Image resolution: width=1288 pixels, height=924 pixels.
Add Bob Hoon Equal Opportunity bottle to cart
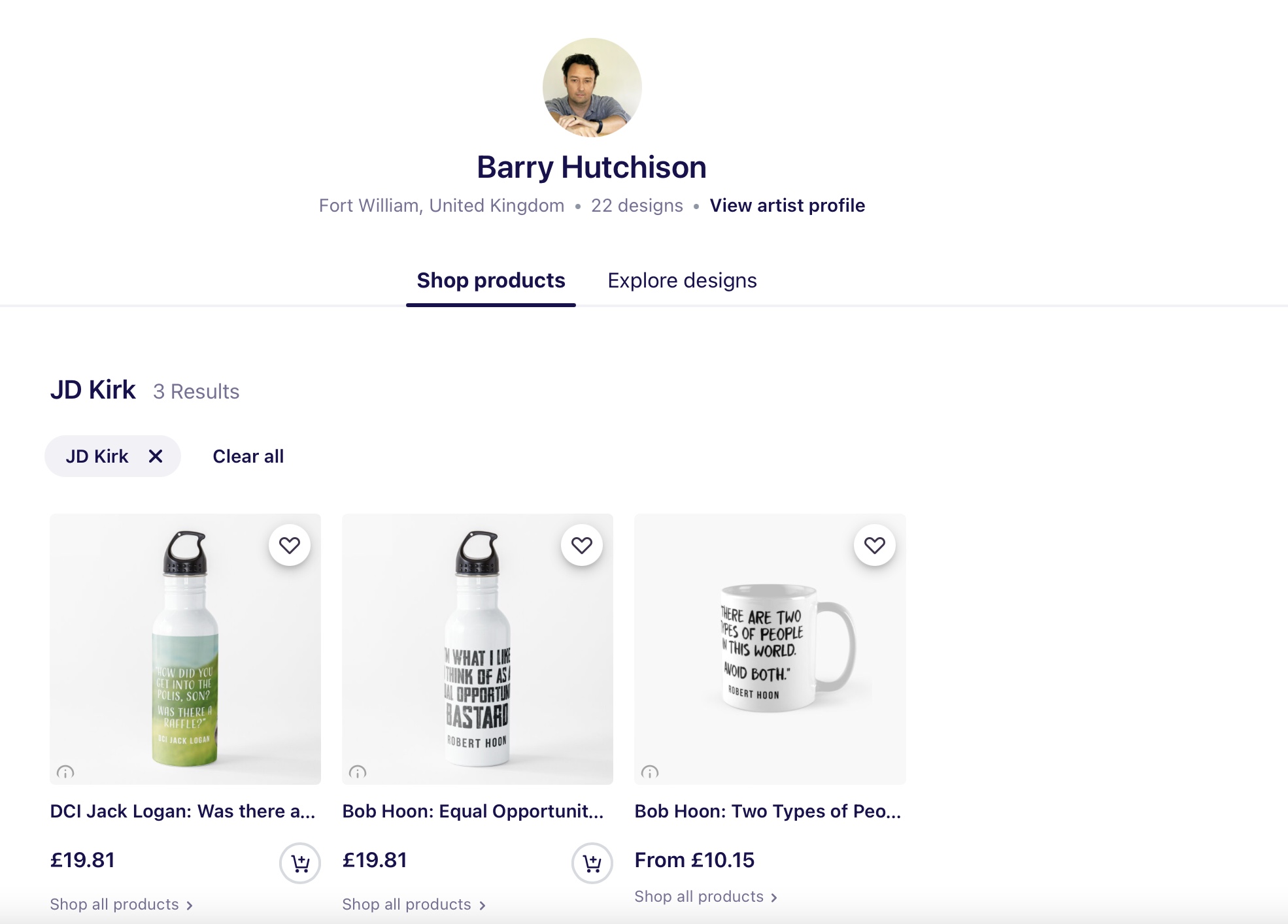[592, 863]
